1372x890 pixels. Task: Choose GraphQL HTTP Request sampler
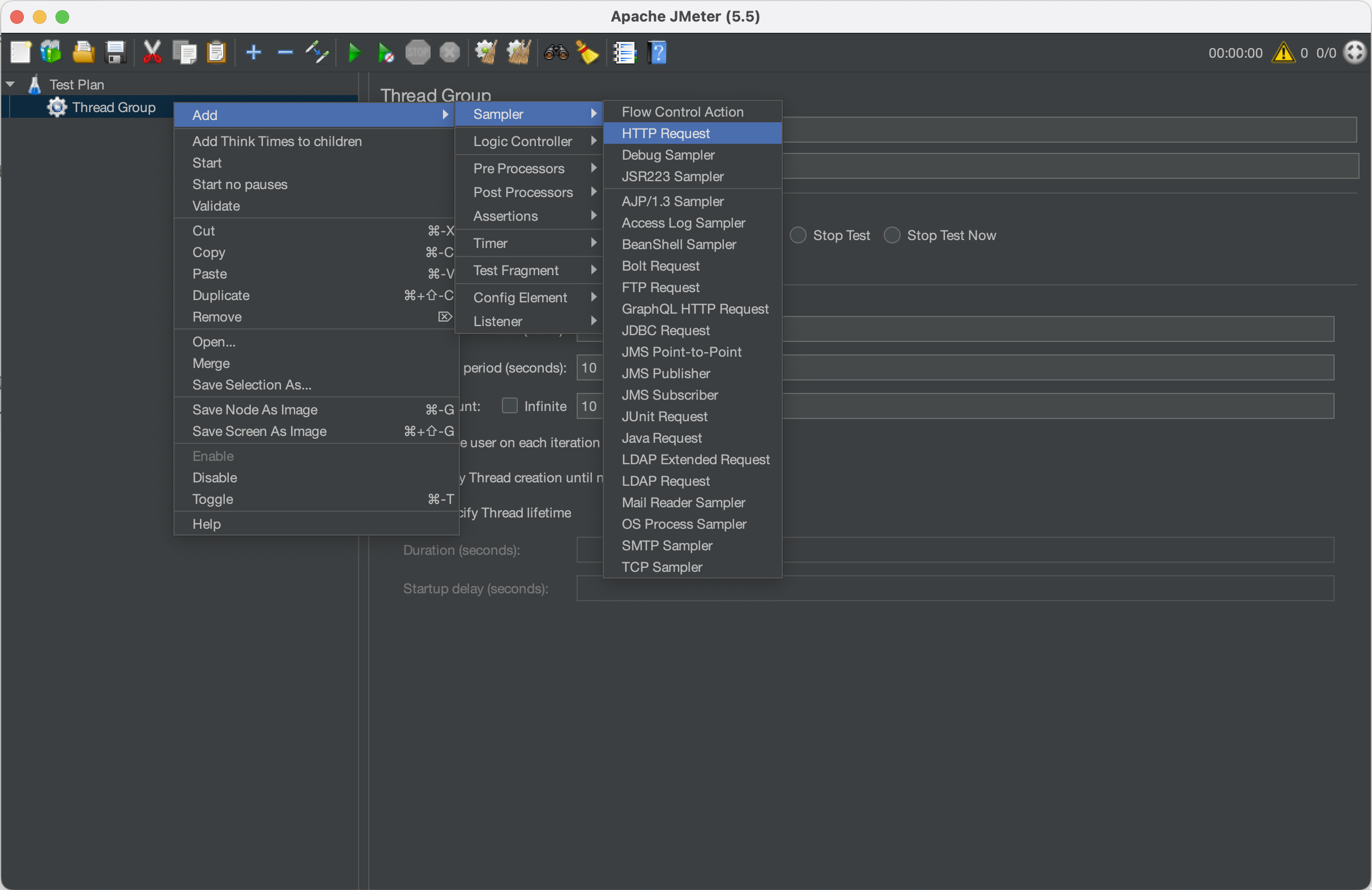click(692, 309)
